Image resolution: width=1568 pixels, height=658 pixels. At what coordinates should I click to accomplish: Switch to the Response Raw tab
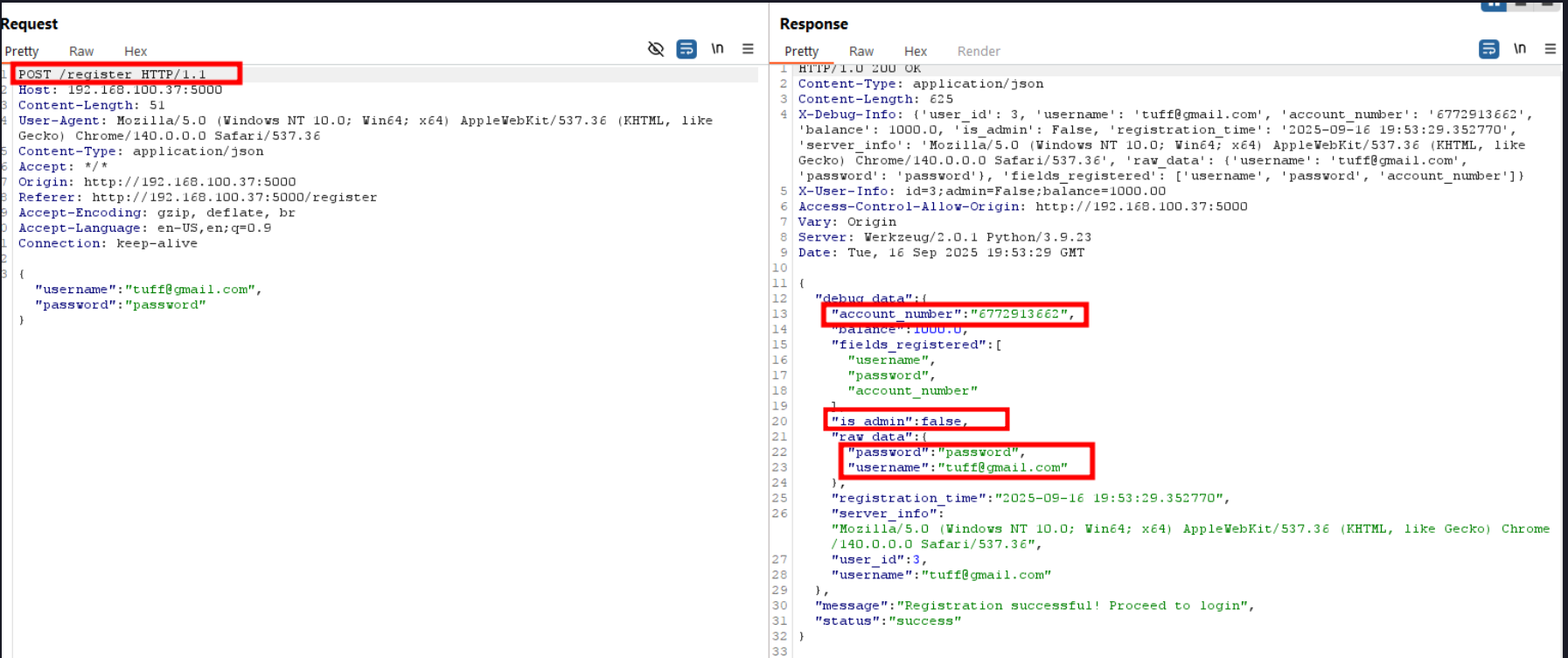tap(861, 52)
